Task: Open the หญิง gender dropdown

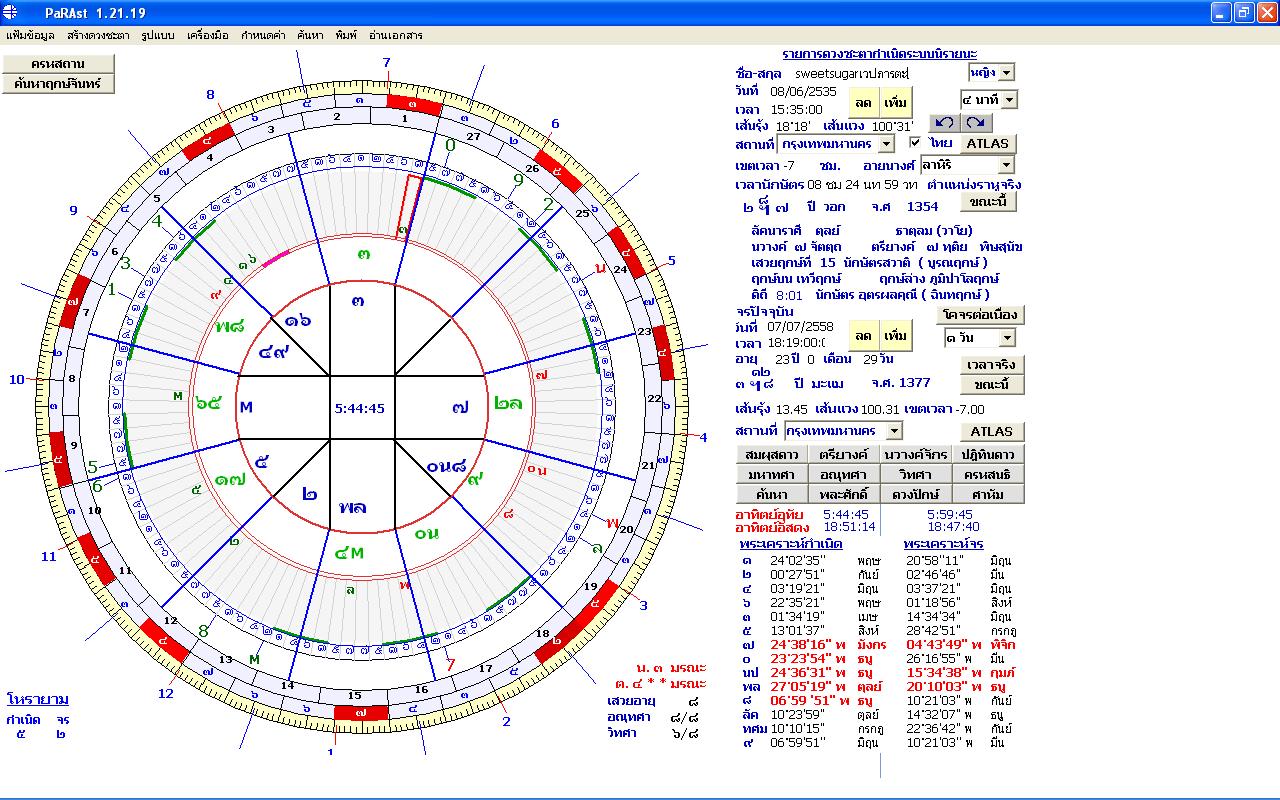Action: point(1006,72)
